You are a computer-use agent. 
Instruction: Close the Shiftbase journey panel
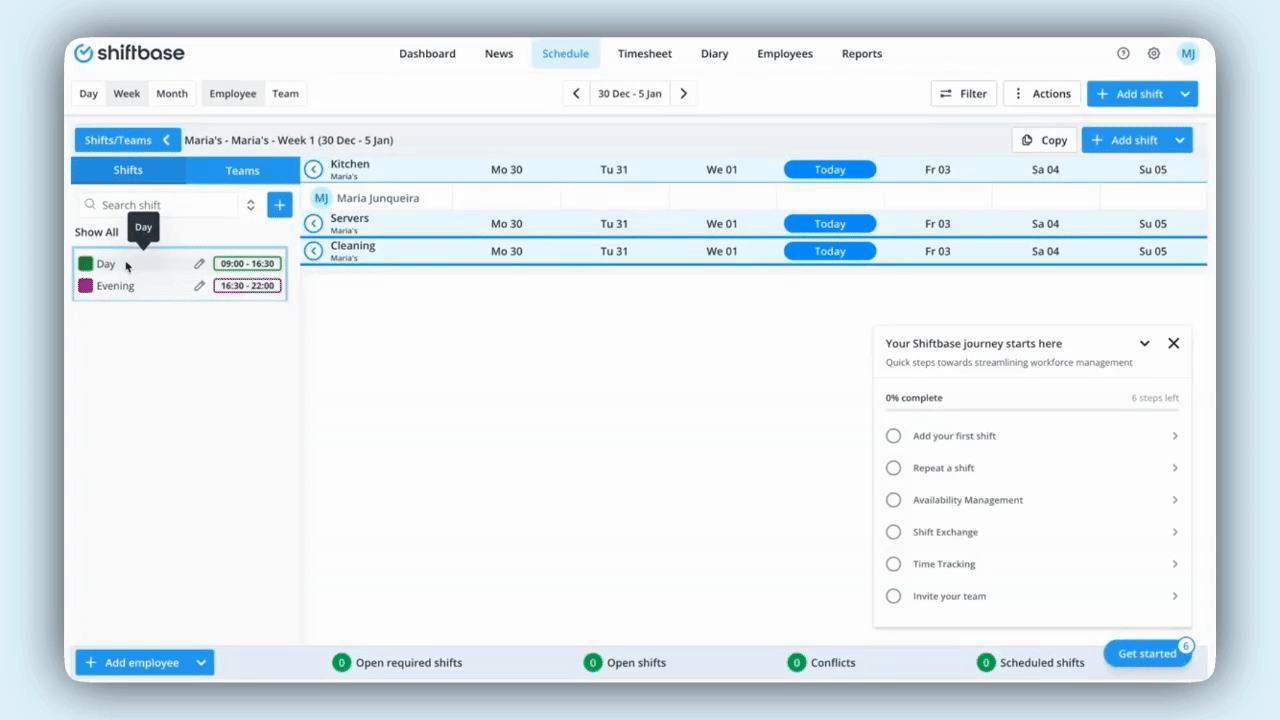pos(1174,343)
